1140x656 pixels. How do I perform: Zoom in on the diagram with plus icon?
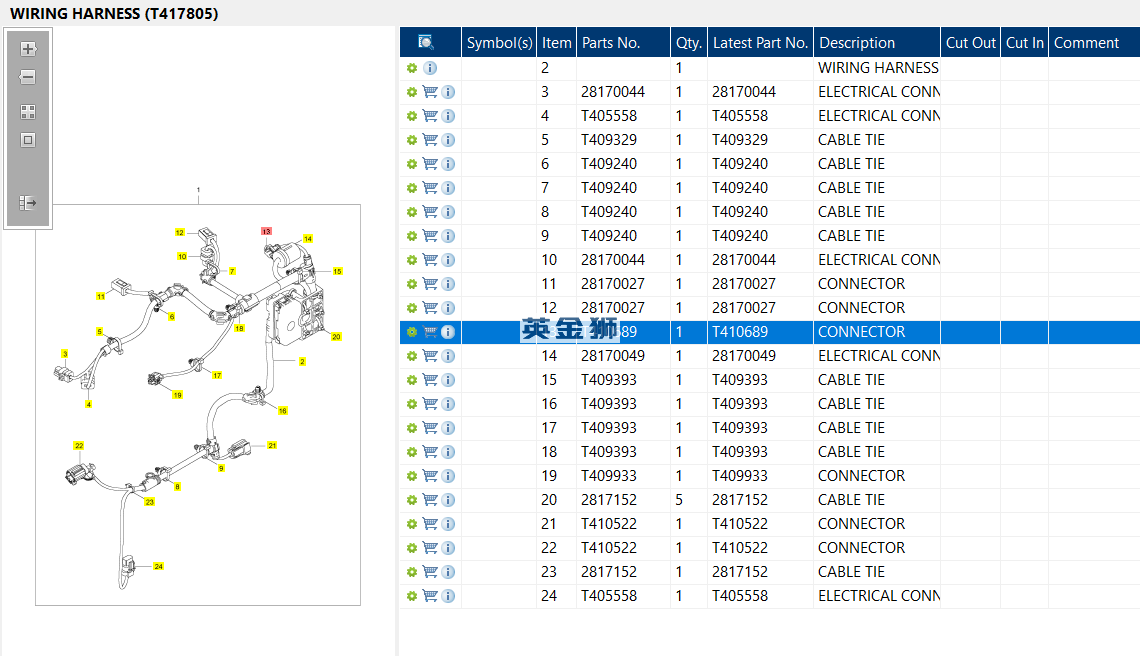[28, 49]
